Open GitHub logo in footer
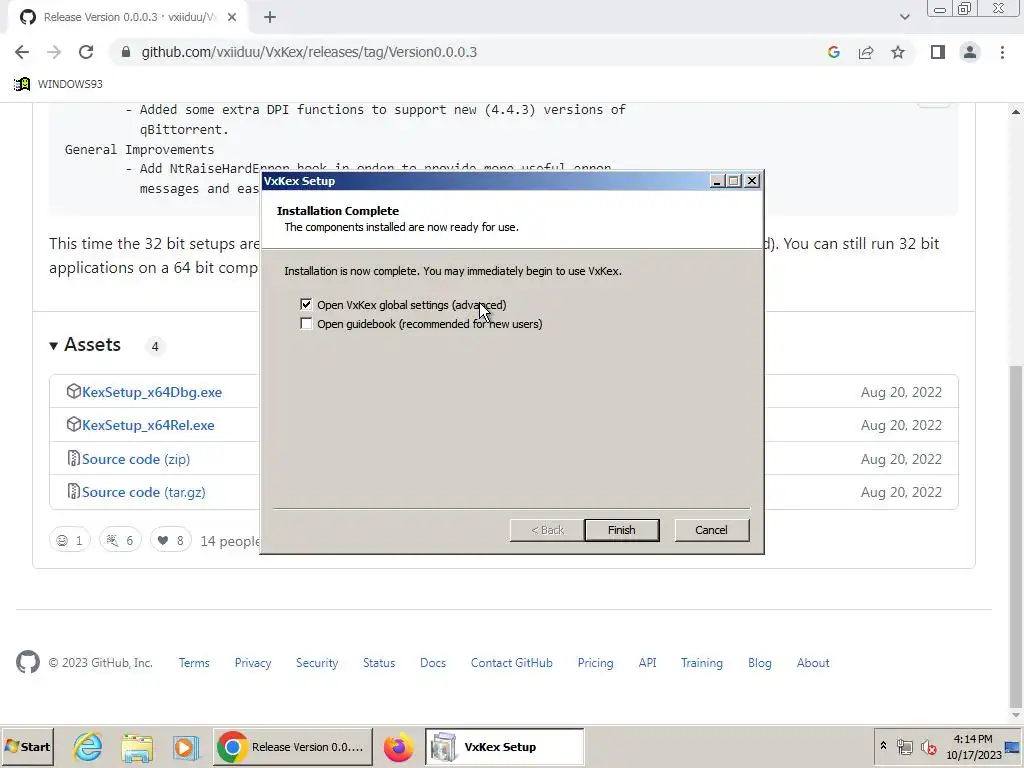The width and height of the screenshot is (1024, 768). [x=28, y=662]
